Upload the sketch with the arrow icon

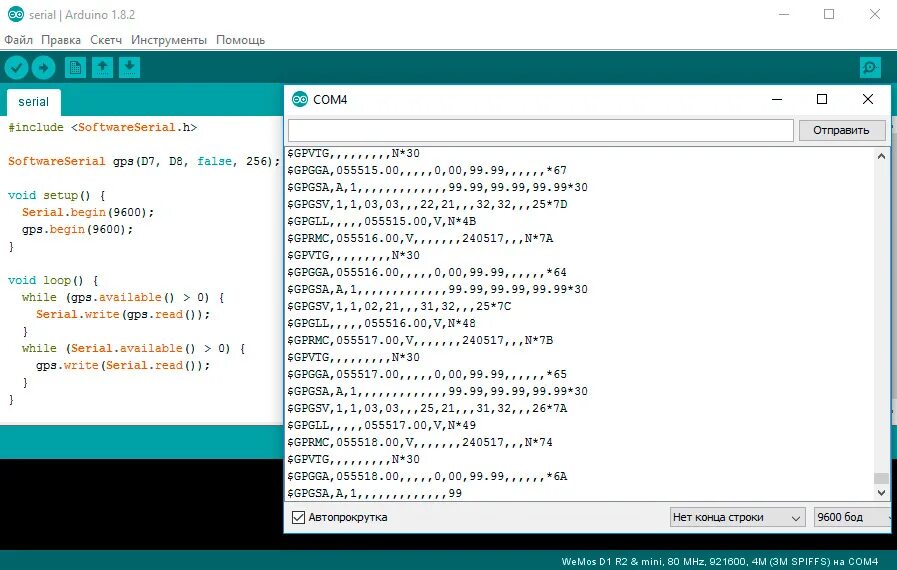click(43, 68)
